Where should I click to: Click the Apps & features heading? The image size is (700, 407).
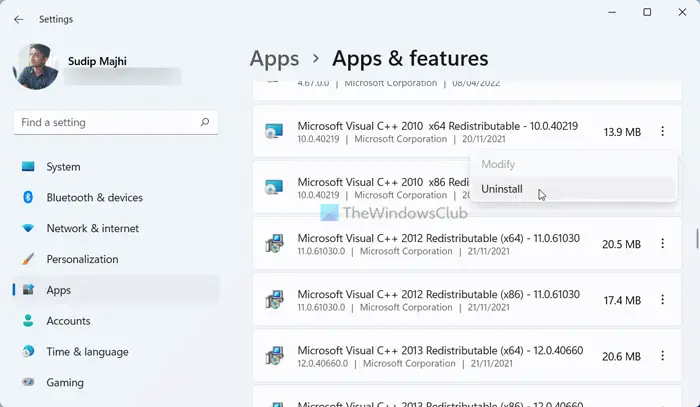410,58
